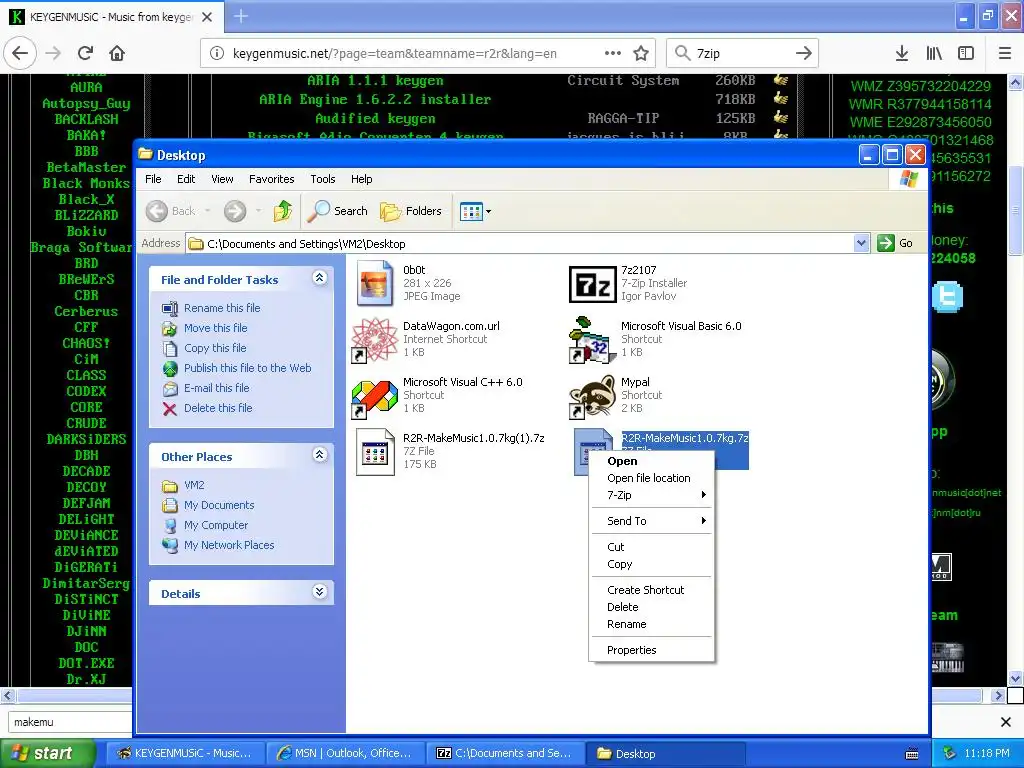Close the KEYGENMUSiC browser tab
The width and height of the screenshot is (1024, 768).
[207, 17]
